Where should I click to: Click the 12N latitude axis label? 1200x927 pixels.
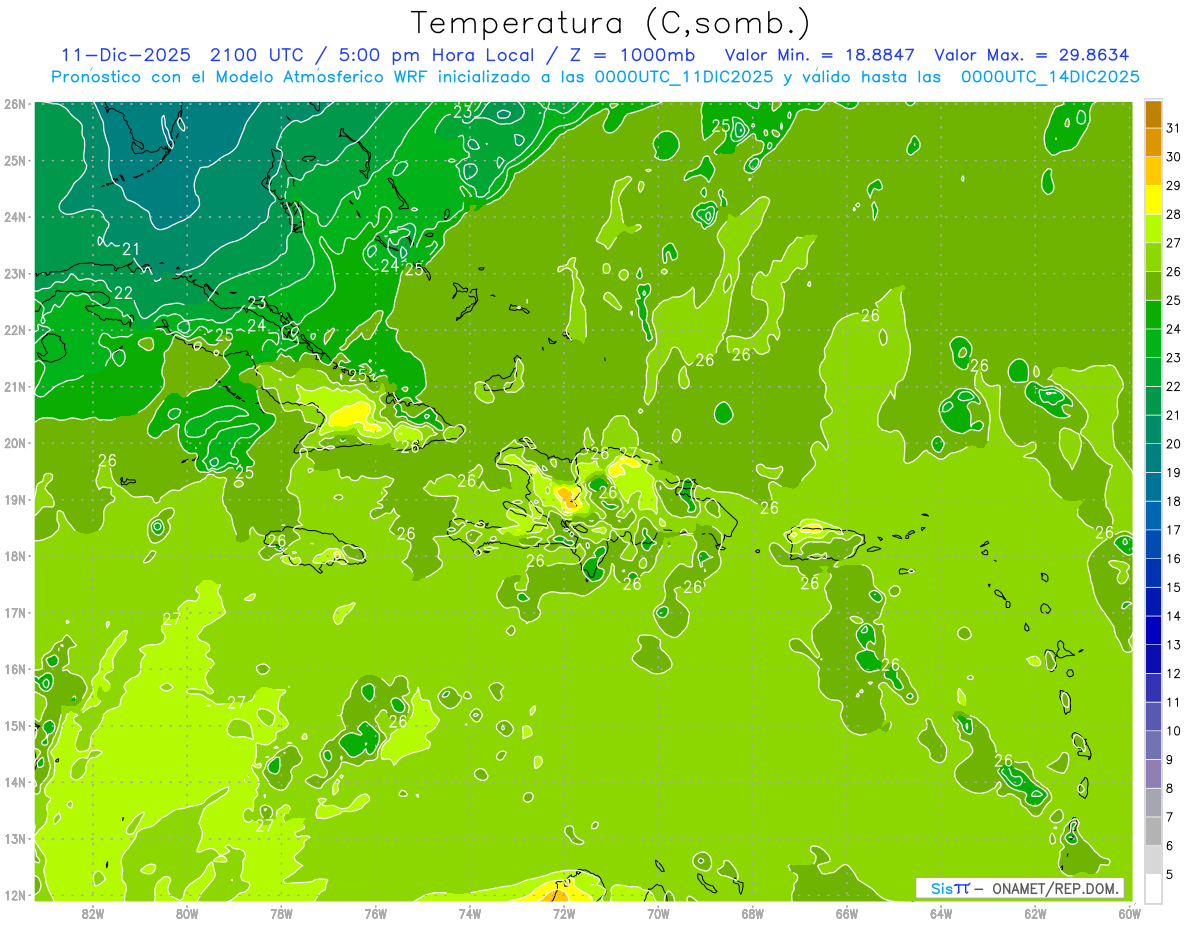click(15, 895)
